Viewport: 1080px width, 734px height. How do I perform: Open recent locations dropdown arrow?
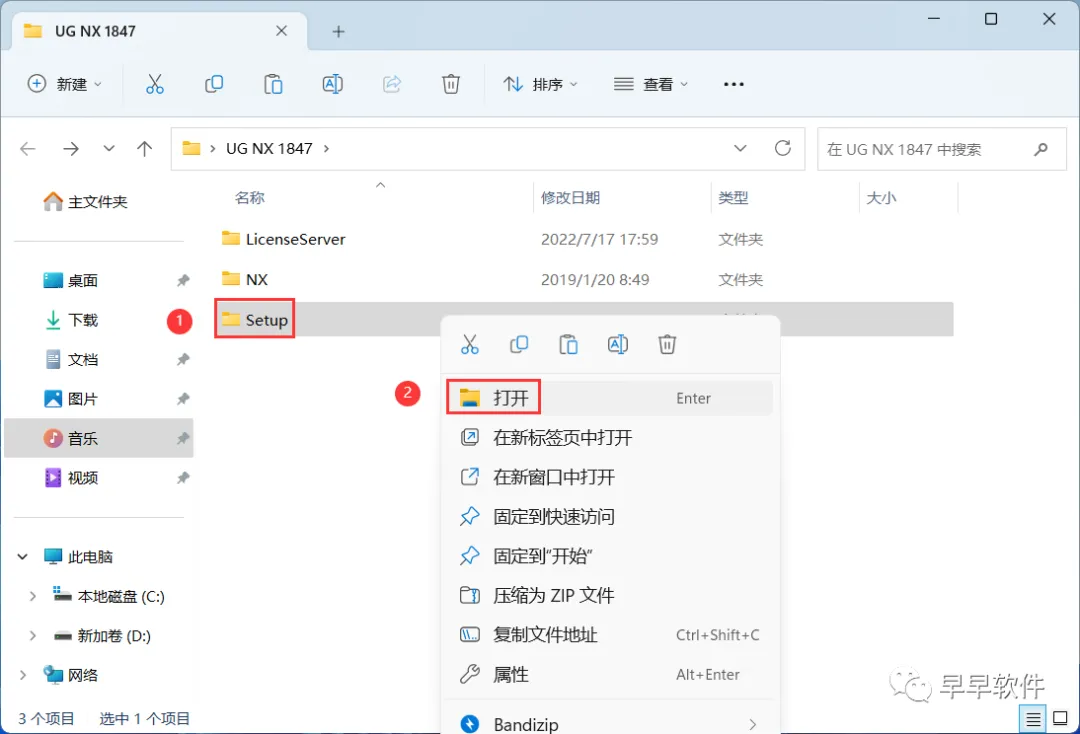coord(109,149)
